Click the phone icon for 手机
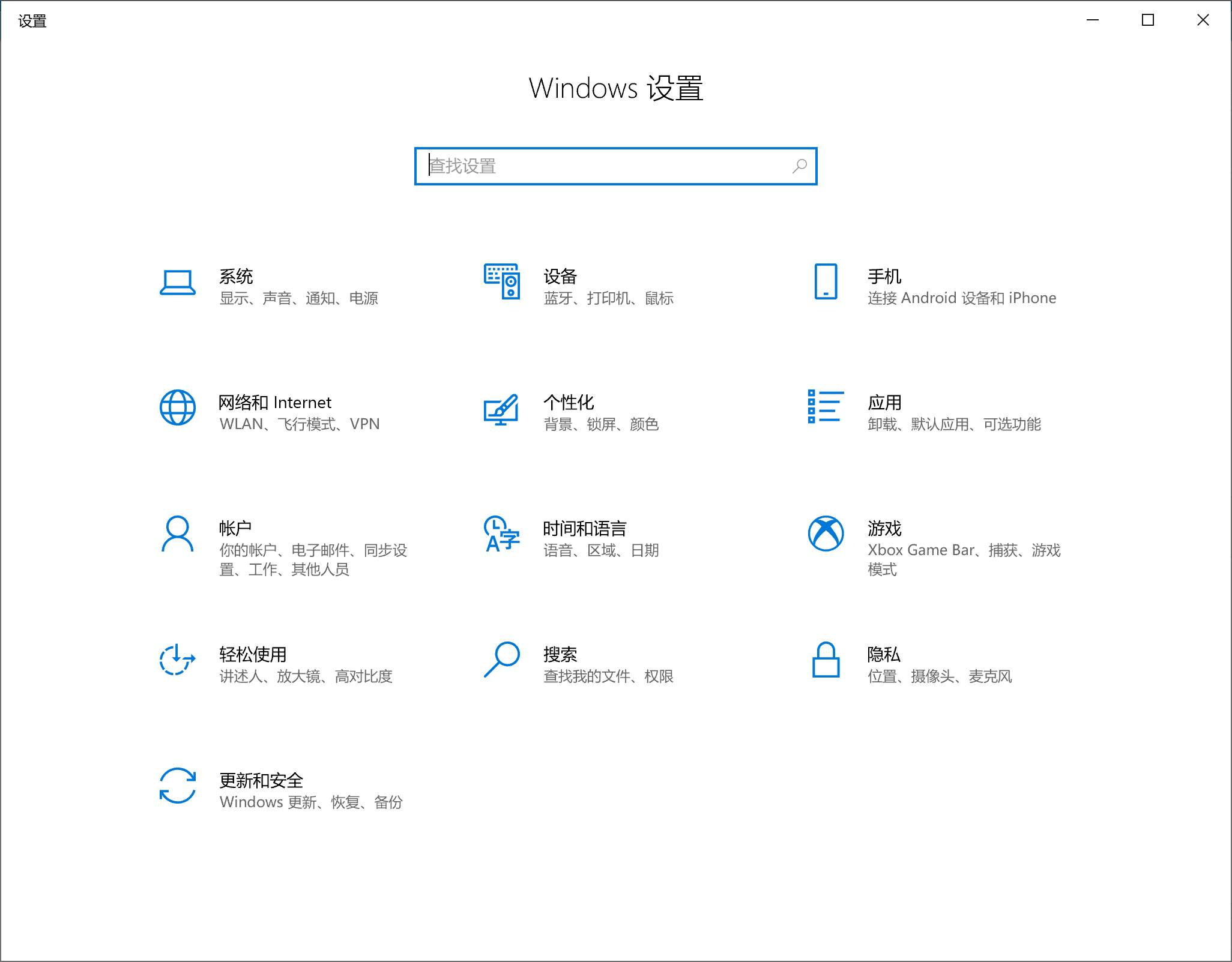The height and width of the screenshot is (962, 1232). [x=826, y=281]
